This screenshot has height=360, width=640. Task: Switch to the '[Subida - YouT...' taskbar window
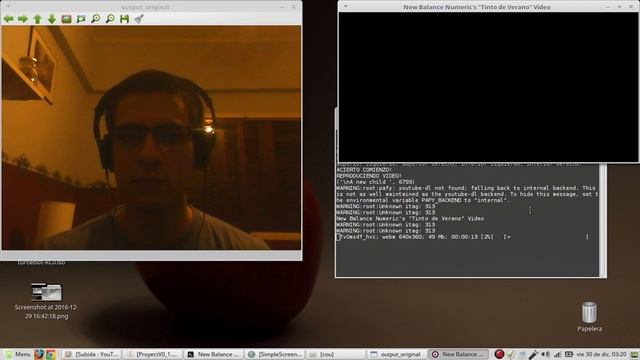(92, 354)
